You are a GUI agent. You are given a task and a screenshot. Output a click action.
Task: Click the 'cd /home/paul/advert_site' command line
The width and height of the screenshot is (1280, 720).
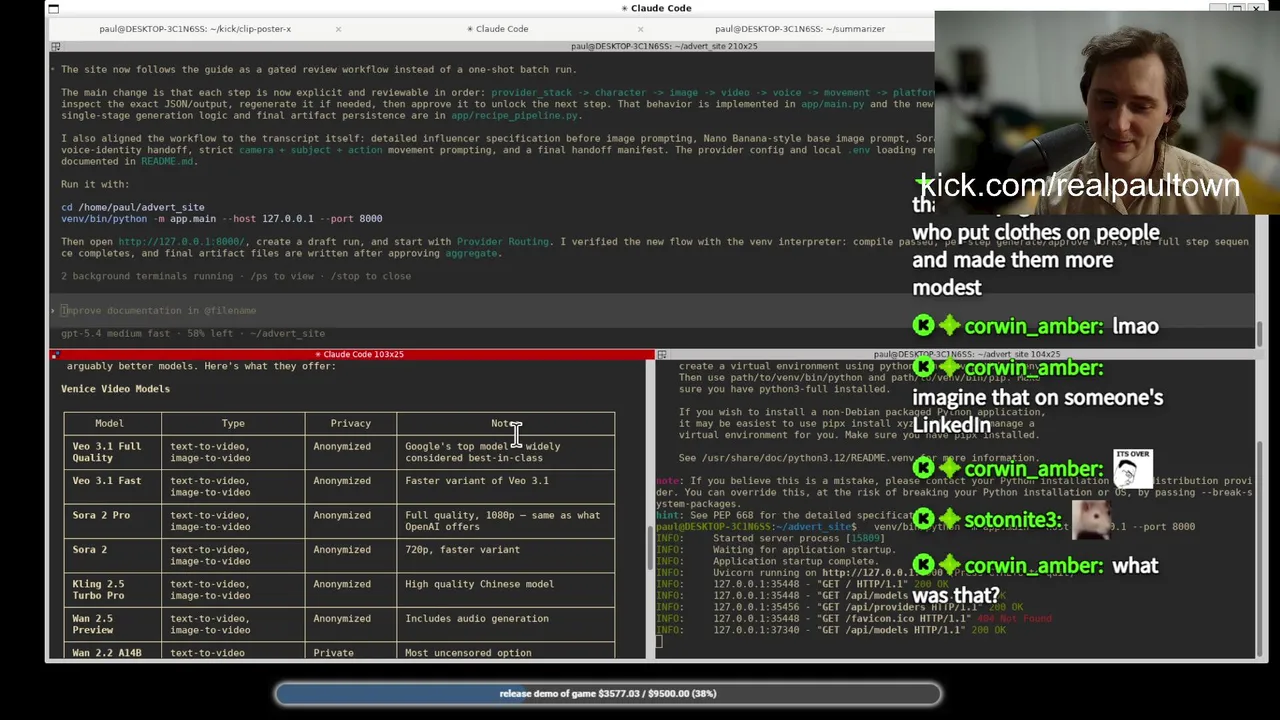point(132,207)
